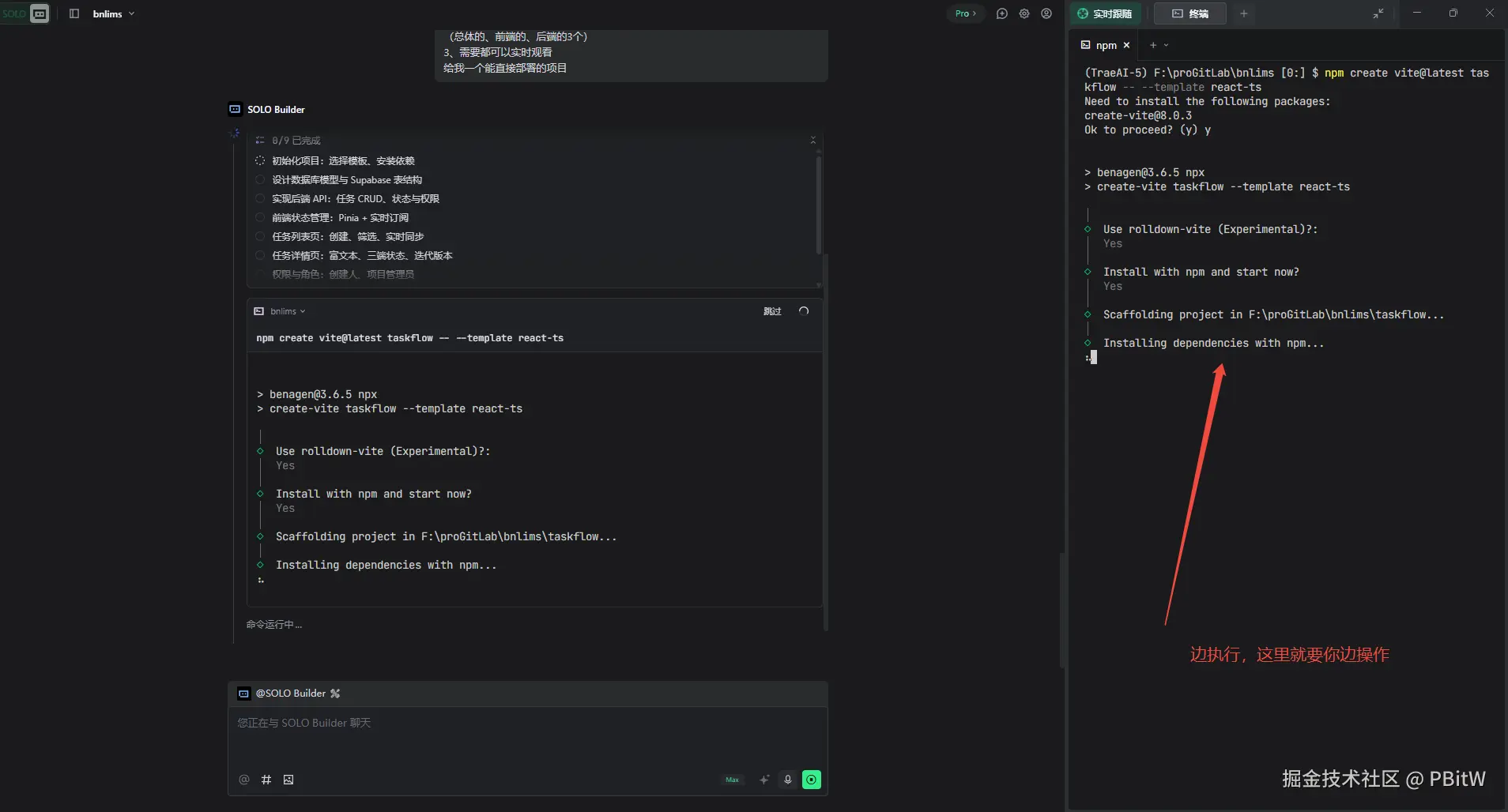Select the 实时跟随 tab
Viewport: 1508px width, 812px height.
click(x=1105, y=13)
